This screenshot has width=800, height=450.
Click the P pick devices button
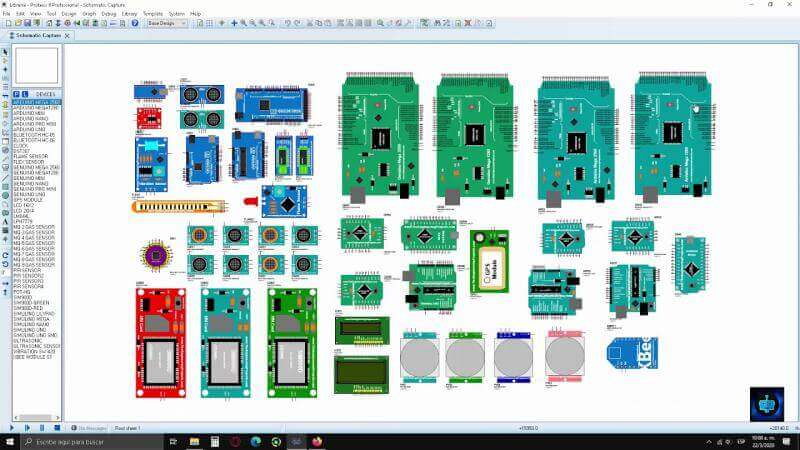(x=16, y=94)
